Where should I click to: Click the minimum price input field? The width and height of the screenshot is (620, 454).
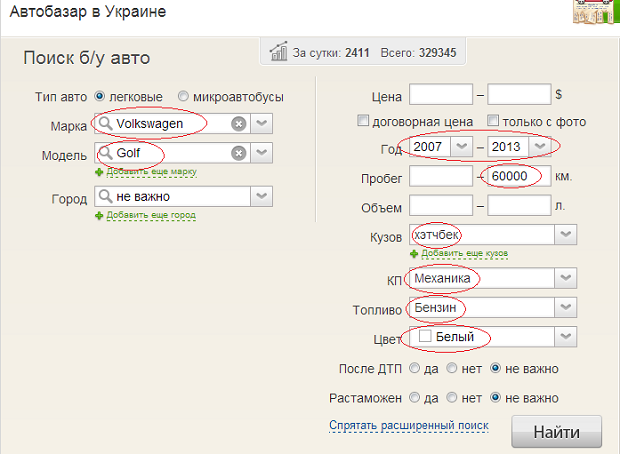(x=439, y=95)
